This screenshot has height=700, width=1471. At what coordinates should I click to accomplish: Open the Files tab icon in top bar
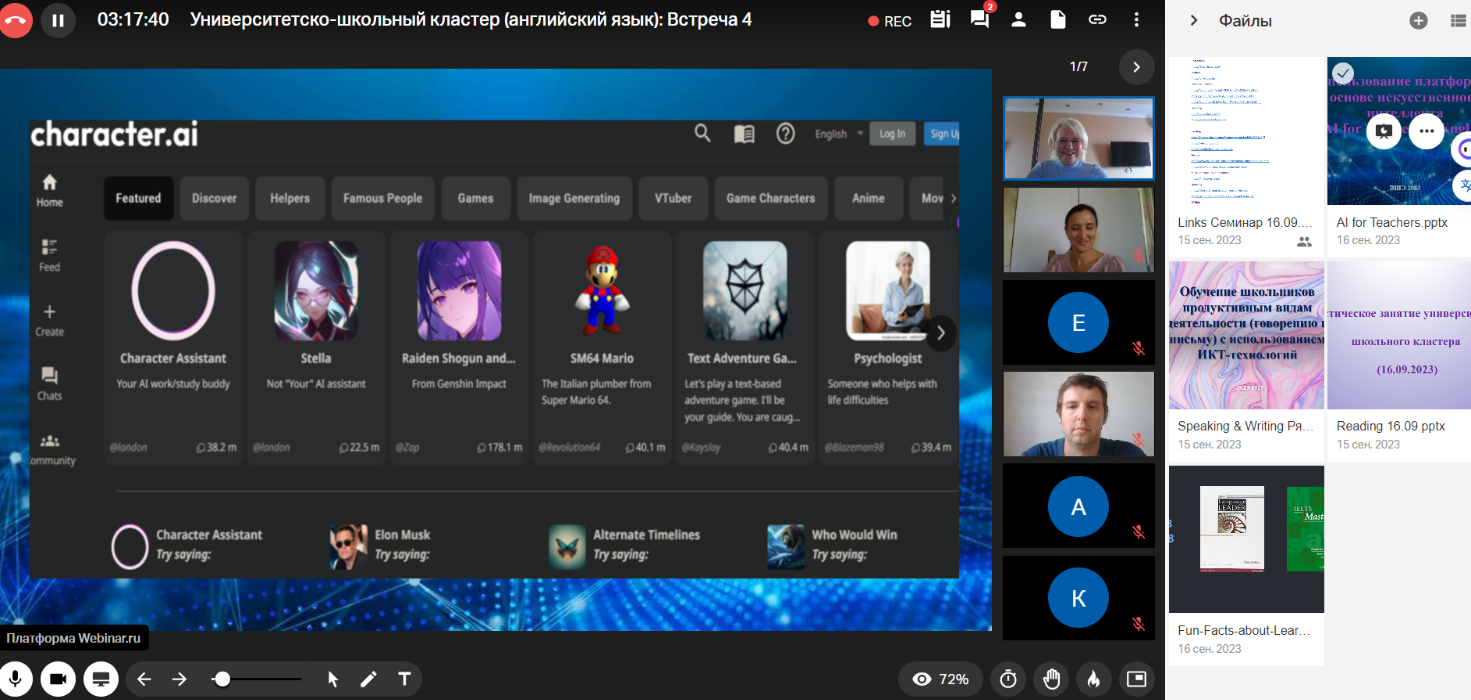click(1057, 20)
